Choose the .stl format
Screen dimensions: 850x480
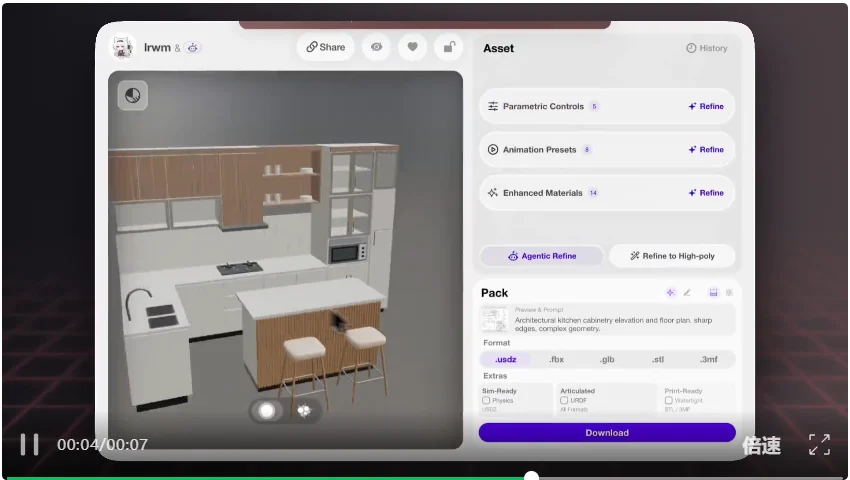pyautogui.click(x=658, y=360)
